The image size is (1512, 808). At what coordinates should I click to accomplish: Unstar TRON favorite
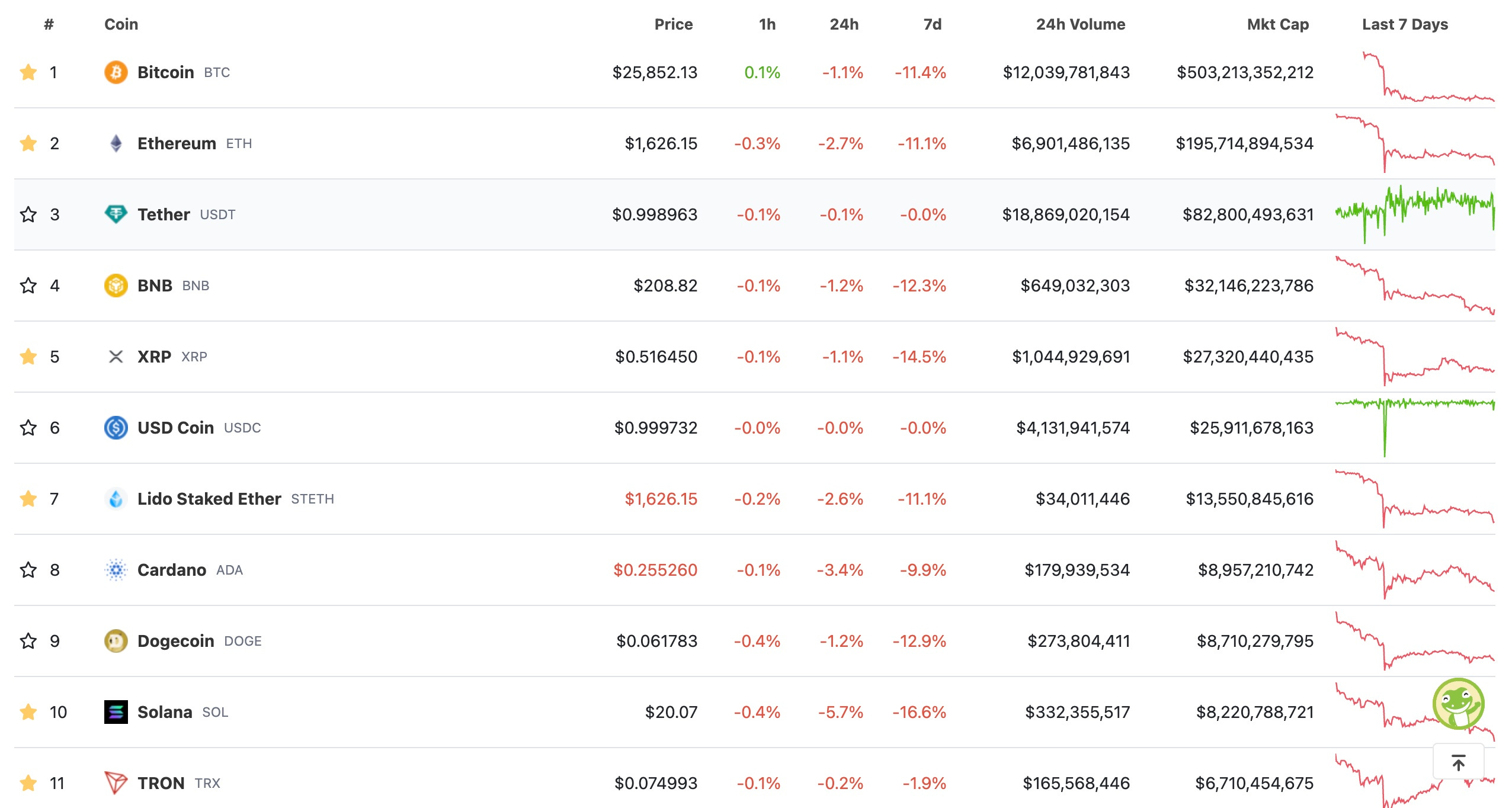coord(28,783)
